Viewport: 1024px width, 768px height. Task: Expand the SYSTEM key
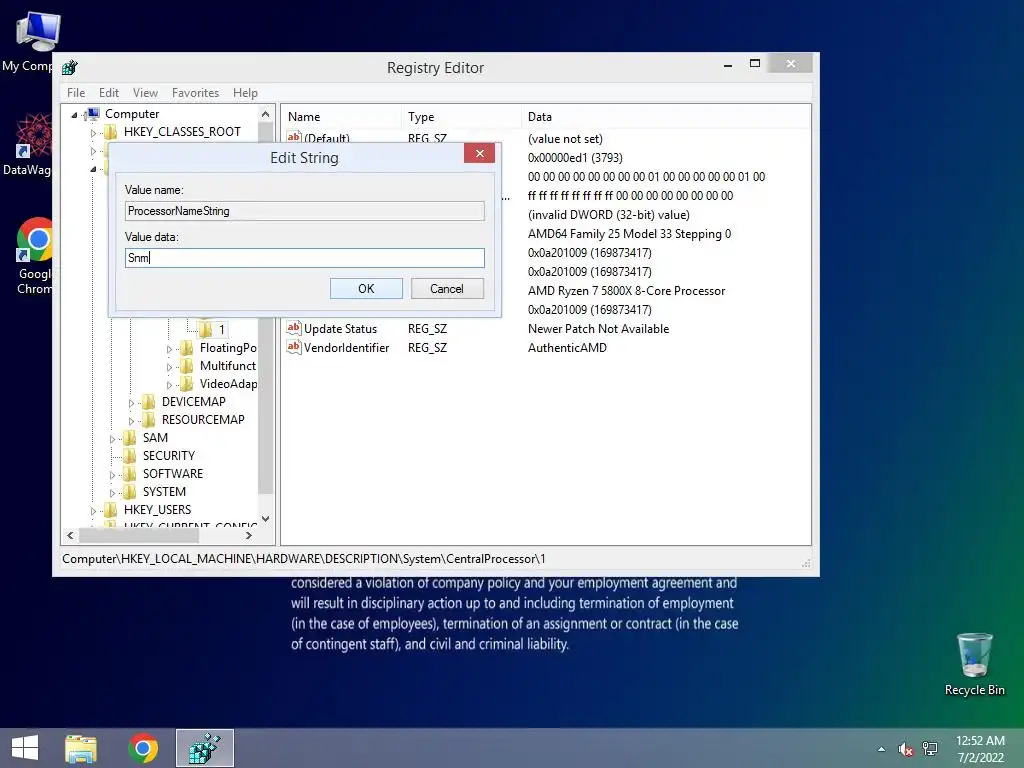(112, 493)
